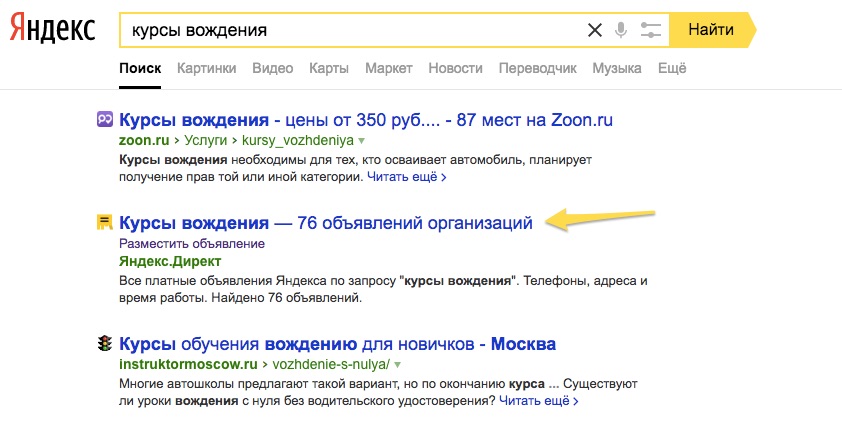
Task: Click the Yandex Direct yellow favicon
Action: tap(104, 223)
